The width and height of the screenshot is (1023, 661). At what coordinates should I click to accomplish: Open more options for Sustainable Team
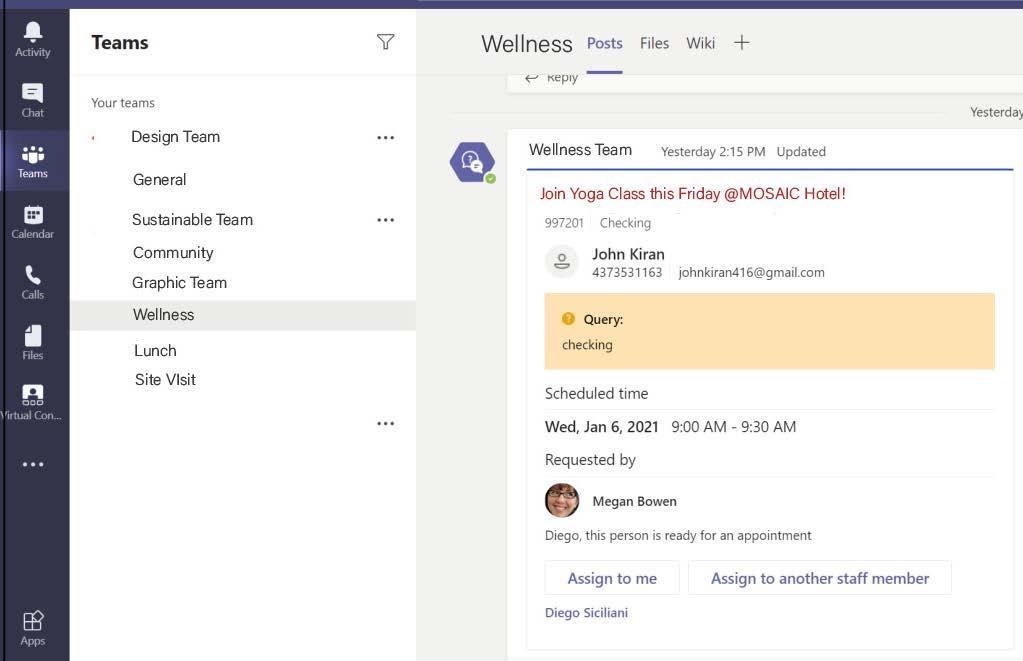(386, 220)
